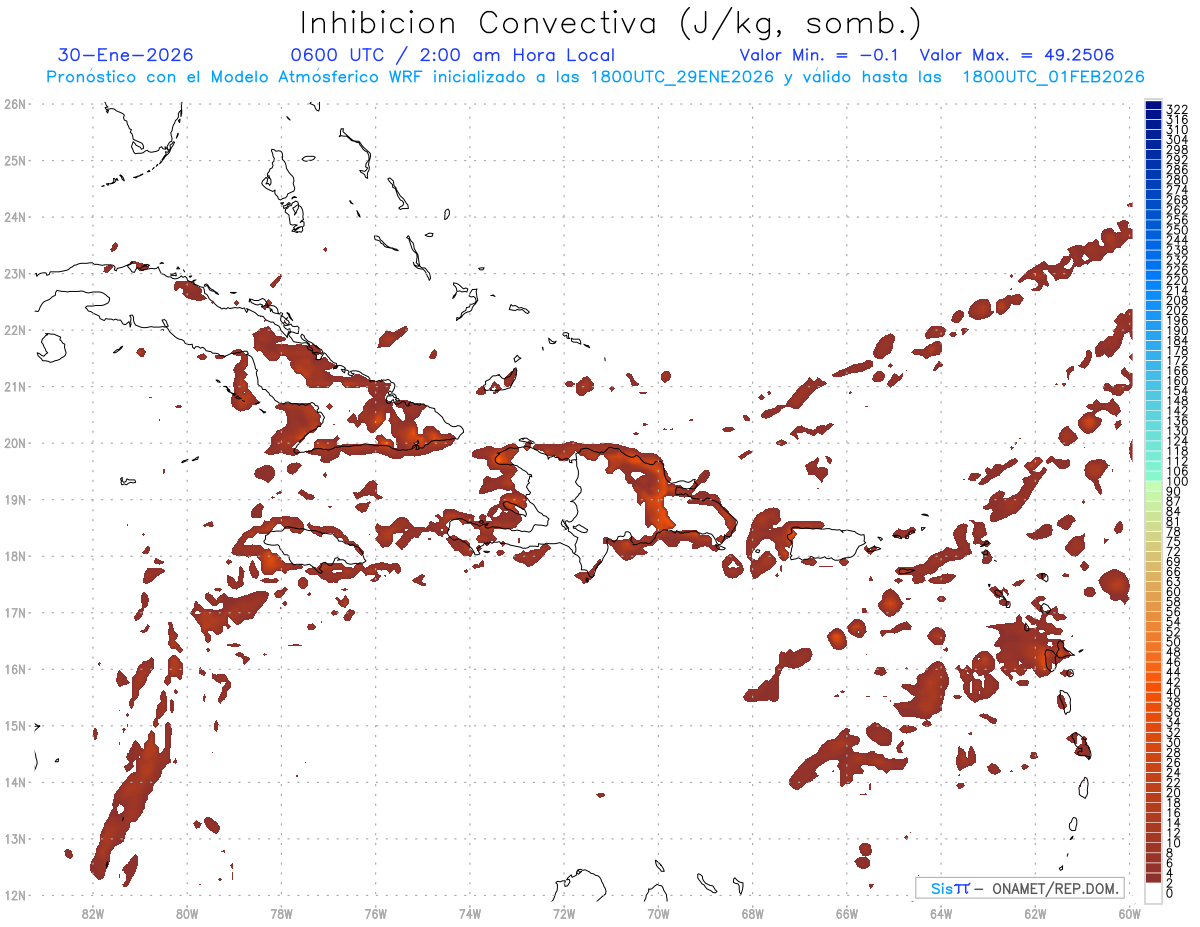The width and height of the screenshot is (1200, 927).
Task: Click the '0600 UTC / 2:00 am Hora Local' time
Action: coord(452,55)
